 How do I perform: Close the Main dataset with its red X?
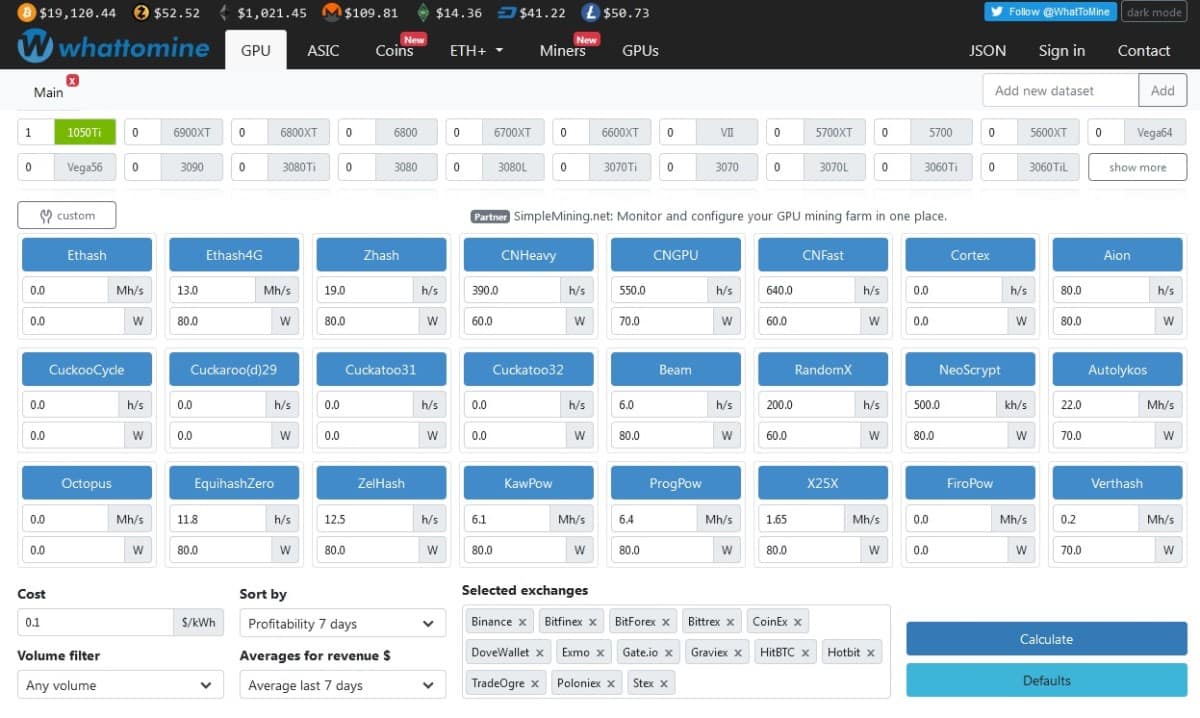point(72,80)
